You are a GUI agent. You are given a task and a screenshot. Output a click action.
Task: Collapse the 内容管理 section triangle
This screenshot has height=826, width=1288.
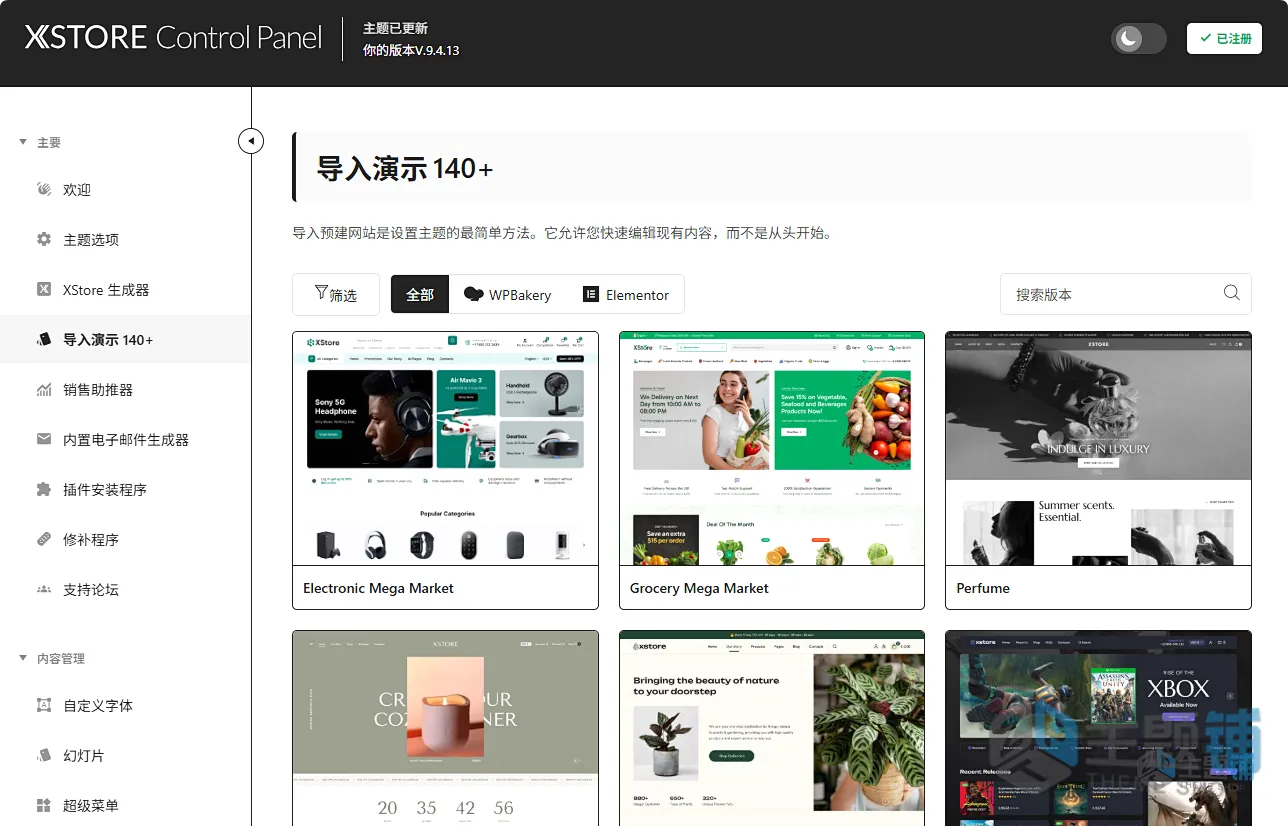coord(23,658)
